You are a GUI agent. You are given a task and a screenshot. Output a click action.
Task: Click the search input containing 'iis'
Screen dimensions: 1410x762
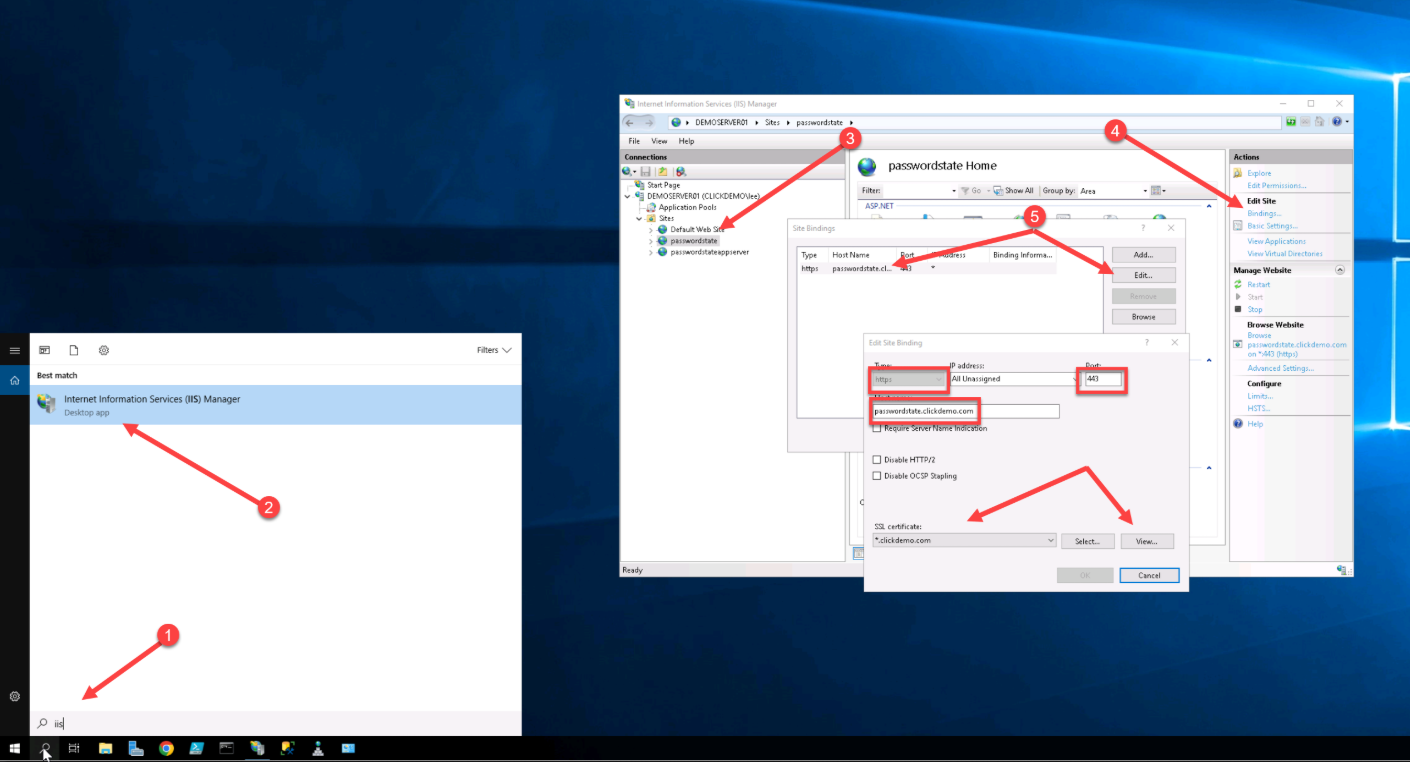275,723
